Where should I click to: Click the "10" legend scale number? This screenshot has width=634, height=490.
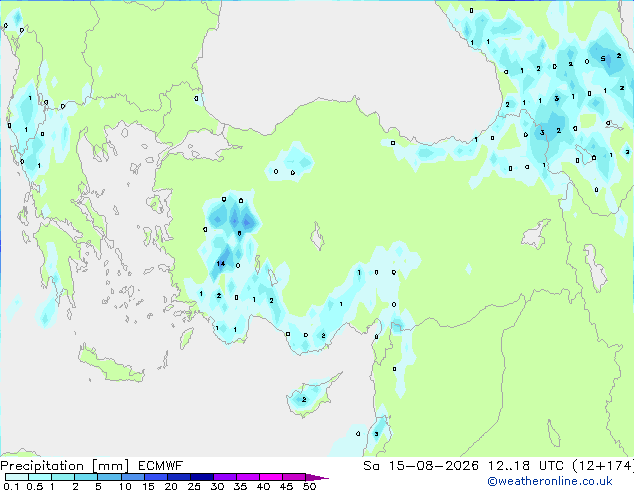pos(125,486)
